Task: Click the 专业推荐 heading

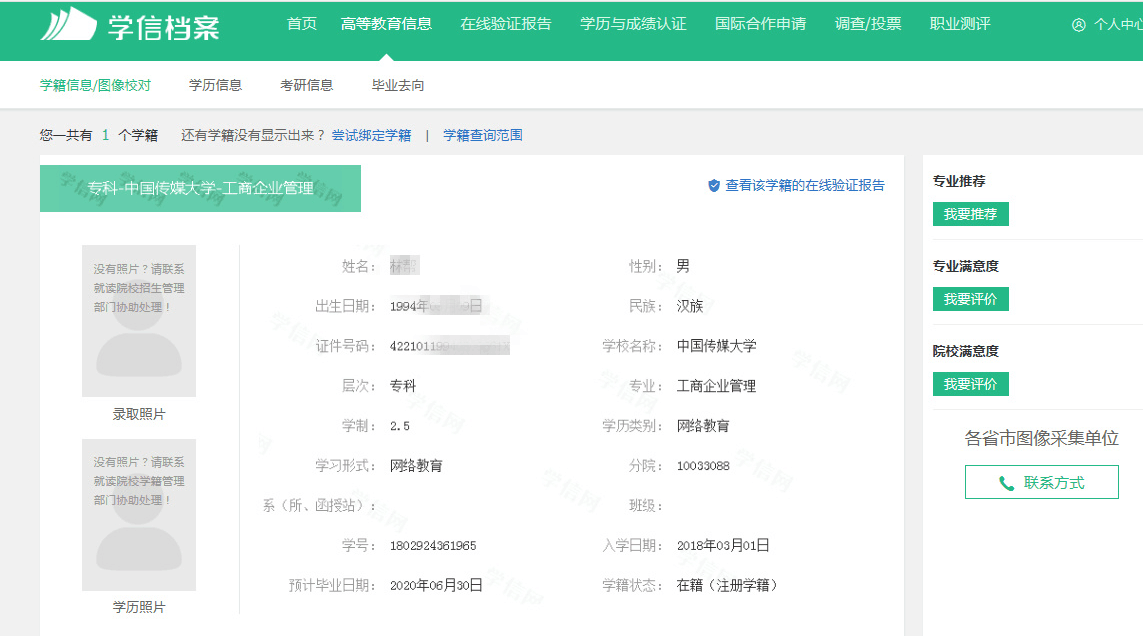Action: (x=959, y=181)
